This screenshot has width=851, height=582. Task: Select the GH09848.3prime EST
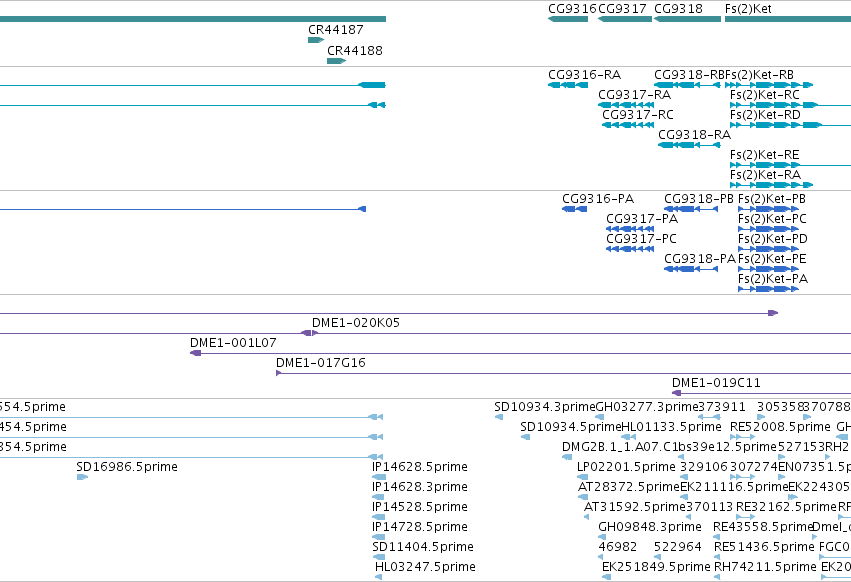(601, 537)
